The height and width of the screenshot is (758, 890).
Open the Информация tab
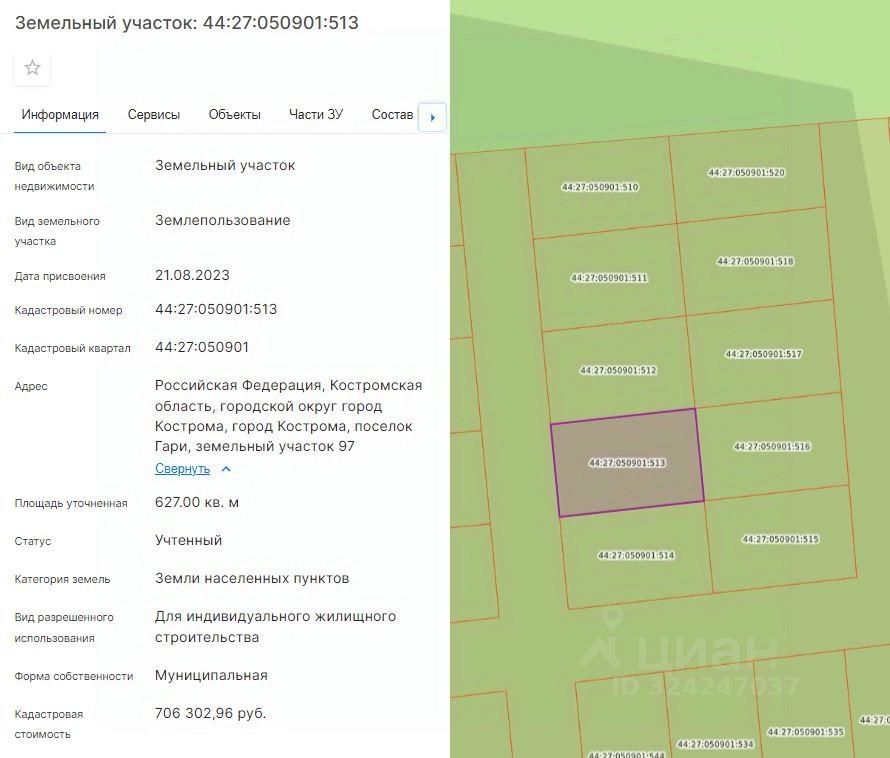pyautogui.click(x=60, y=115)
